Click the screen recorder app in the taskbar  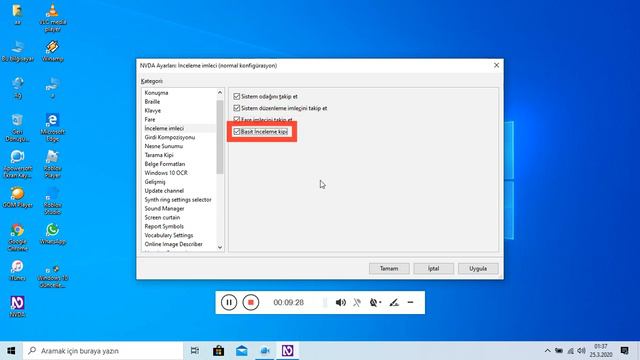(x=264, y=351)
